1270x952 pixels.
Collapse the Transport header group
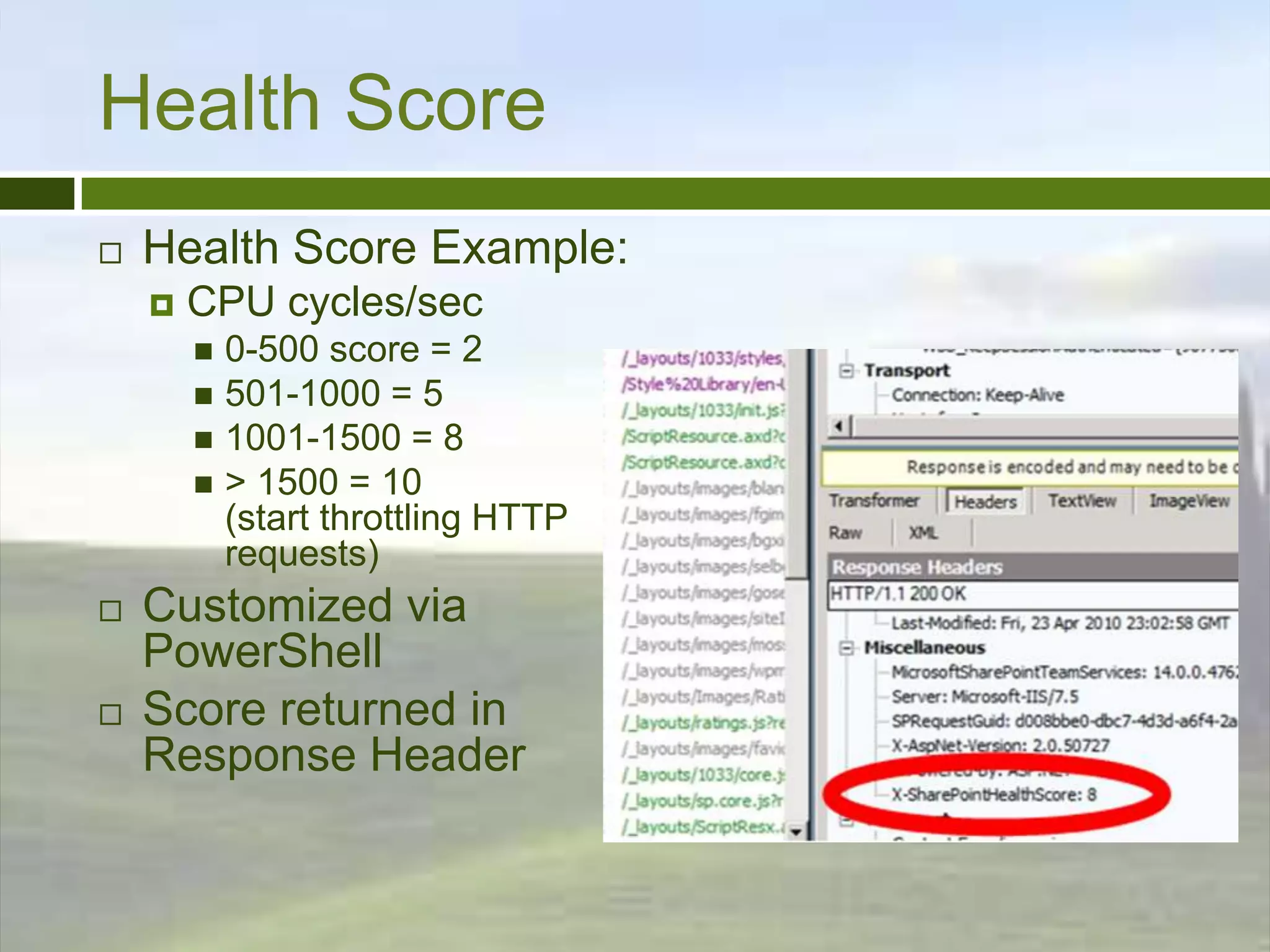click(x=846, y=371)
